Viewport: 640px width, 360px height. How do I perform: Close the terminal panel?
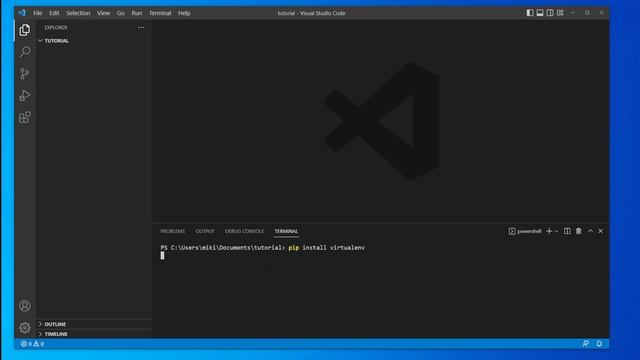(x=601, y=231)
